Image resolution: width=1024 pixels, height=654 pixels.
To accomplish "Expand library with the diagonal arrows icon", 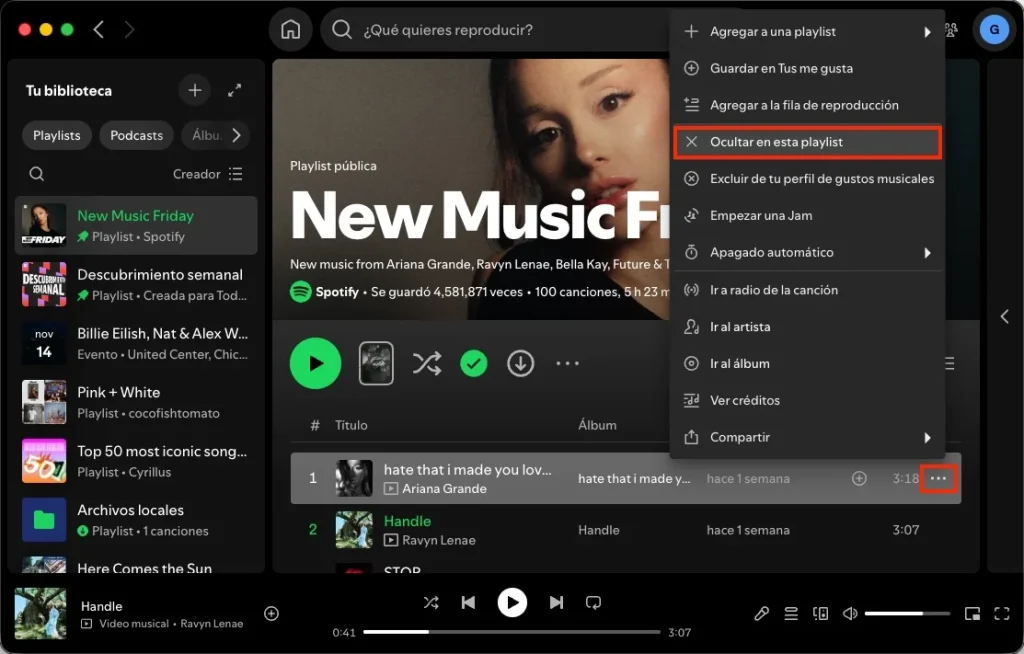I will 234,90.
